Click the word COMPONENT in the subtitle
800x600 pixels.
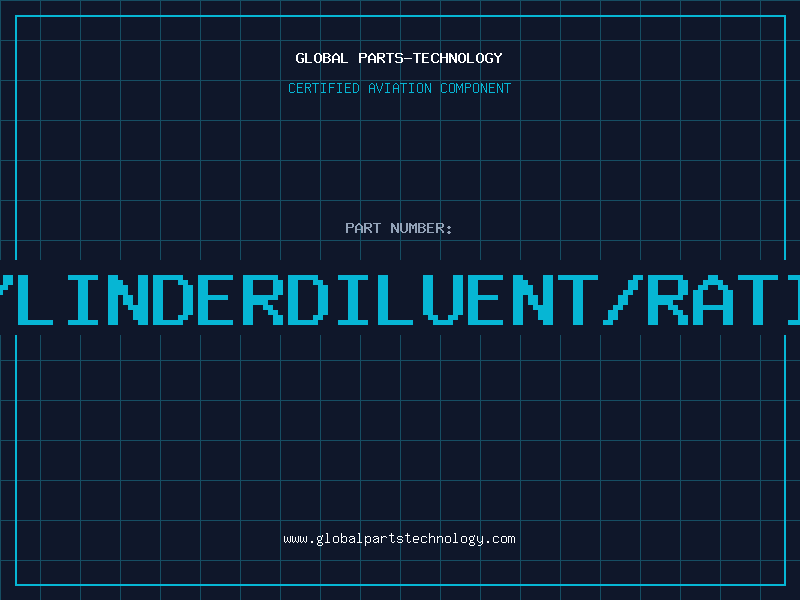point(476,88)
